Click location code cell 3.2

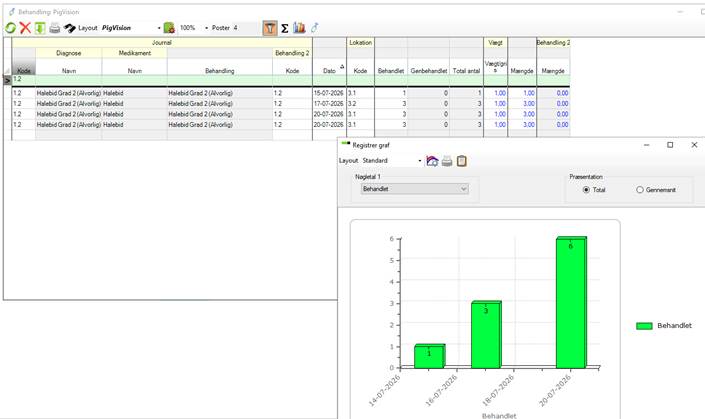pos(360,103)
